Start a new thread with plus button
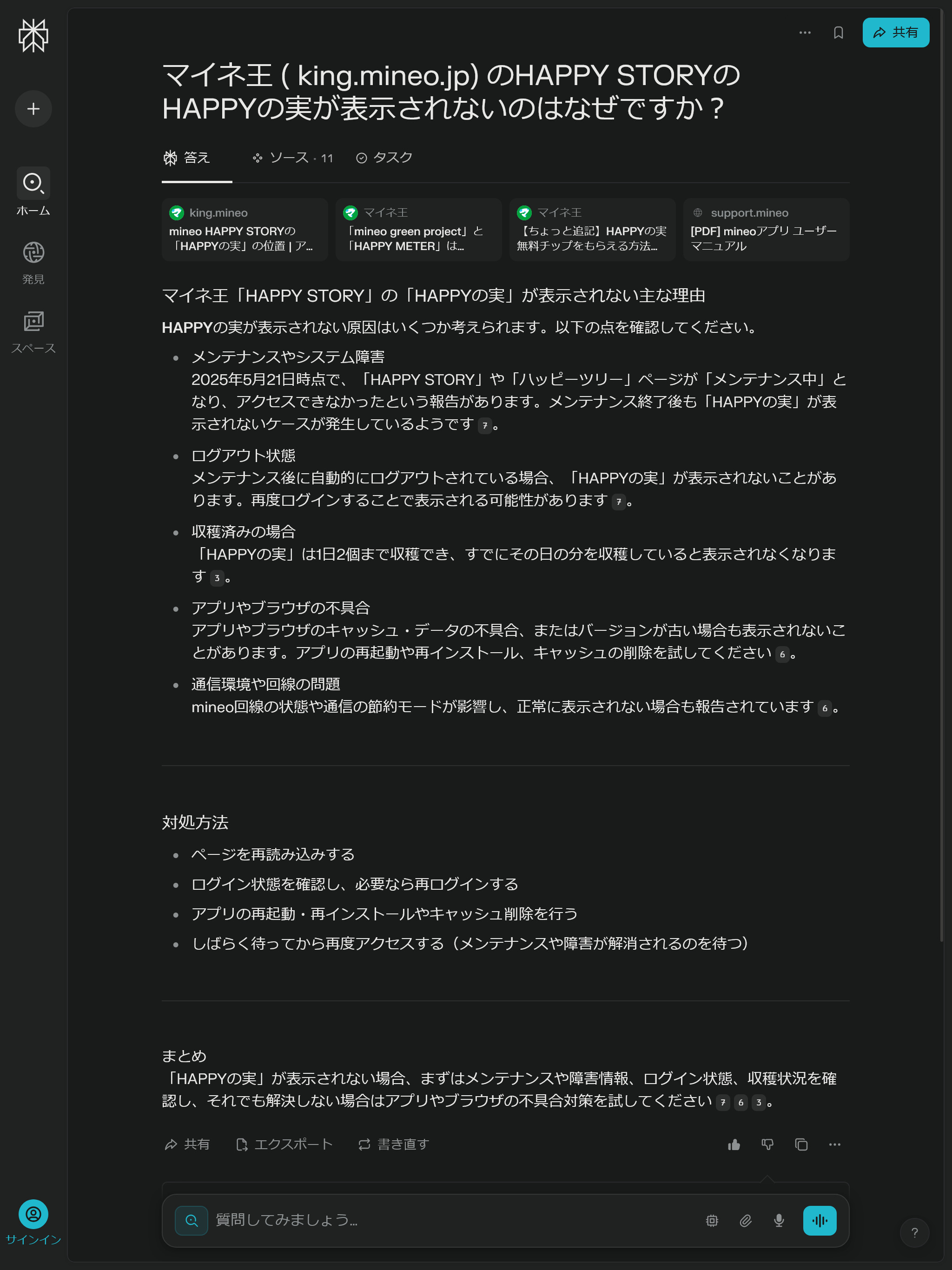Viewport: 952px width, 1270px height. (x=33, y=109)
